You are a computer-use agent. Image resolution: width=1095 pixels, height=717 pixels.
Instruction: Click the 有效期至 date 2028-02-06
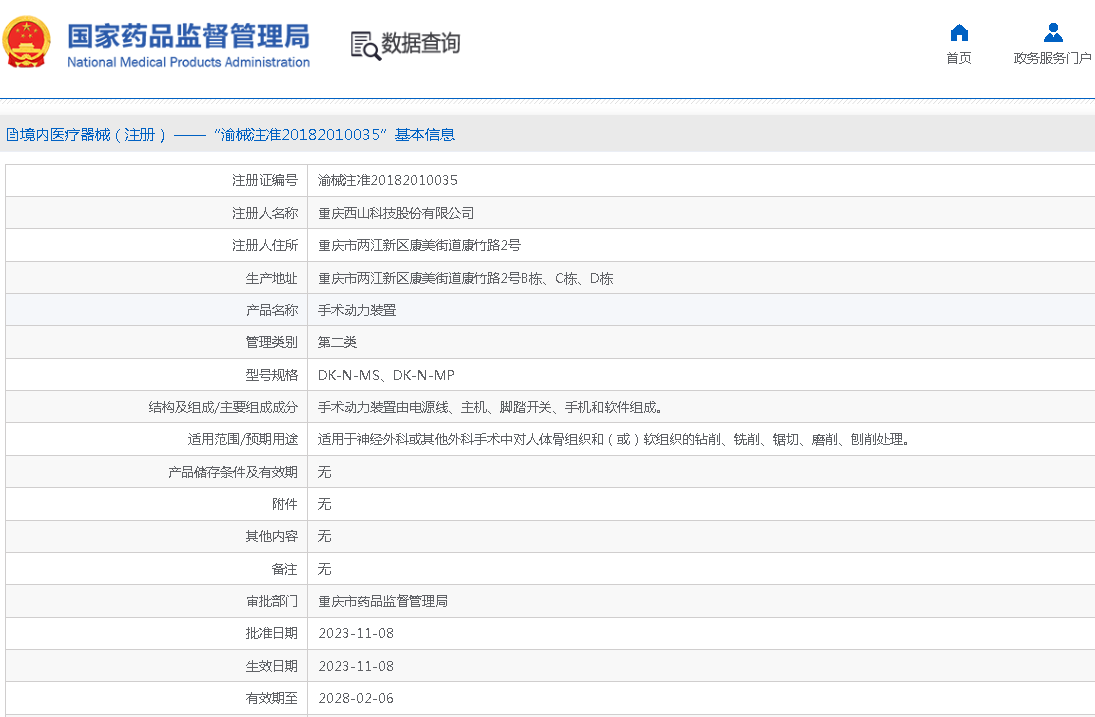[356, 698]
